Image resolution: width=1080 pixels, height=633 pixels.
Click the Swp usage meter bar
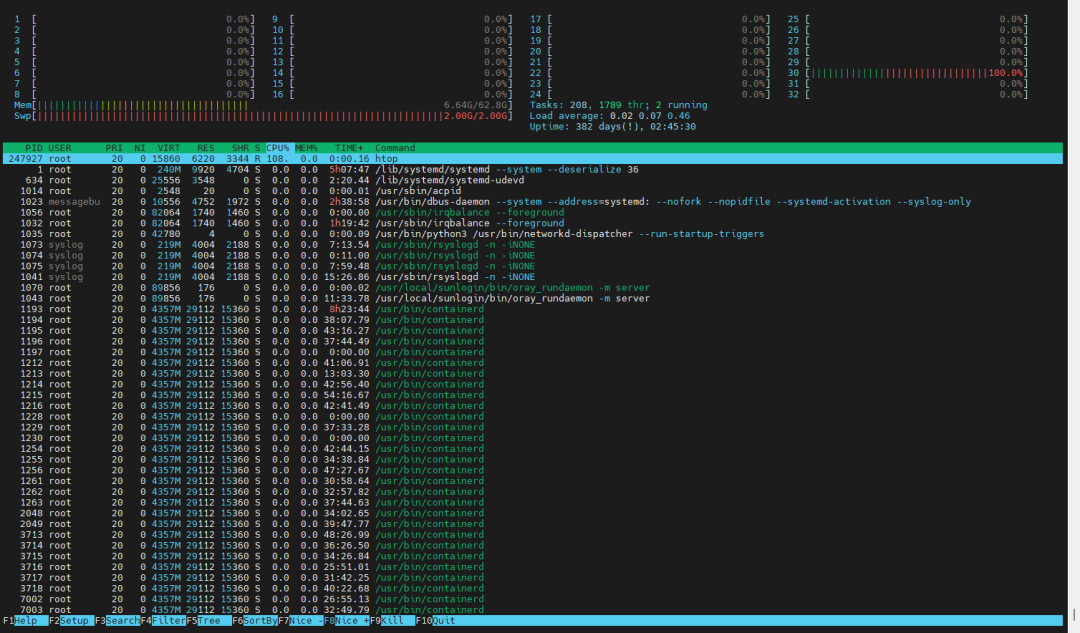(x=264, y=116)
